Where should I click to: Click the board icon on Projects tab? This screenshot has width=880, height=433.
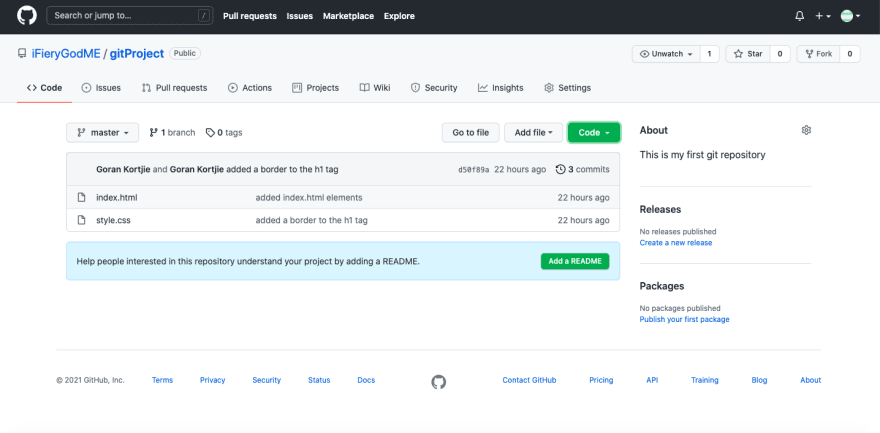297,88
